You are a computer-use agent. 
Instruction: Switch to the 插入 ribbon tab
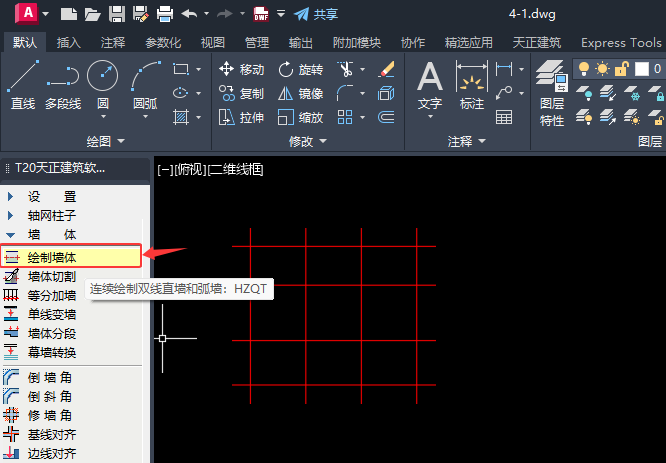pos(69,42)
